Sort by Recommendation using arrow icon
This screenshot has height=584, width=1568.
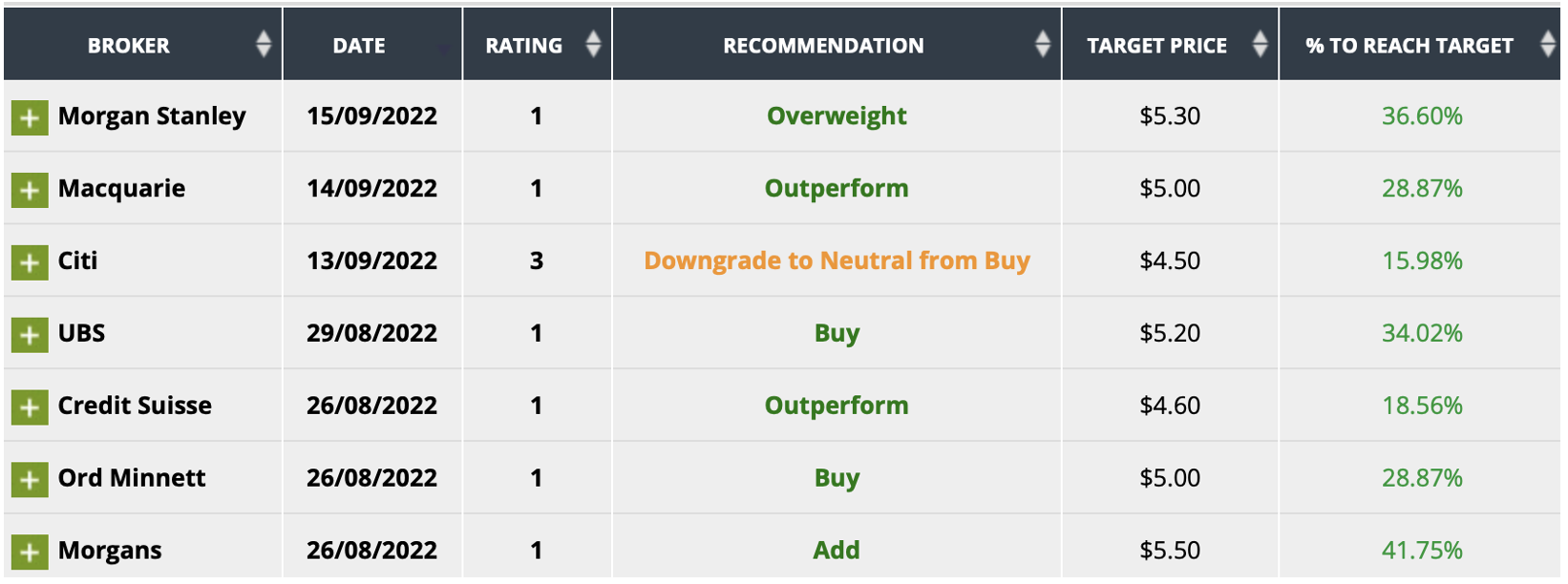pos(1043,44)
